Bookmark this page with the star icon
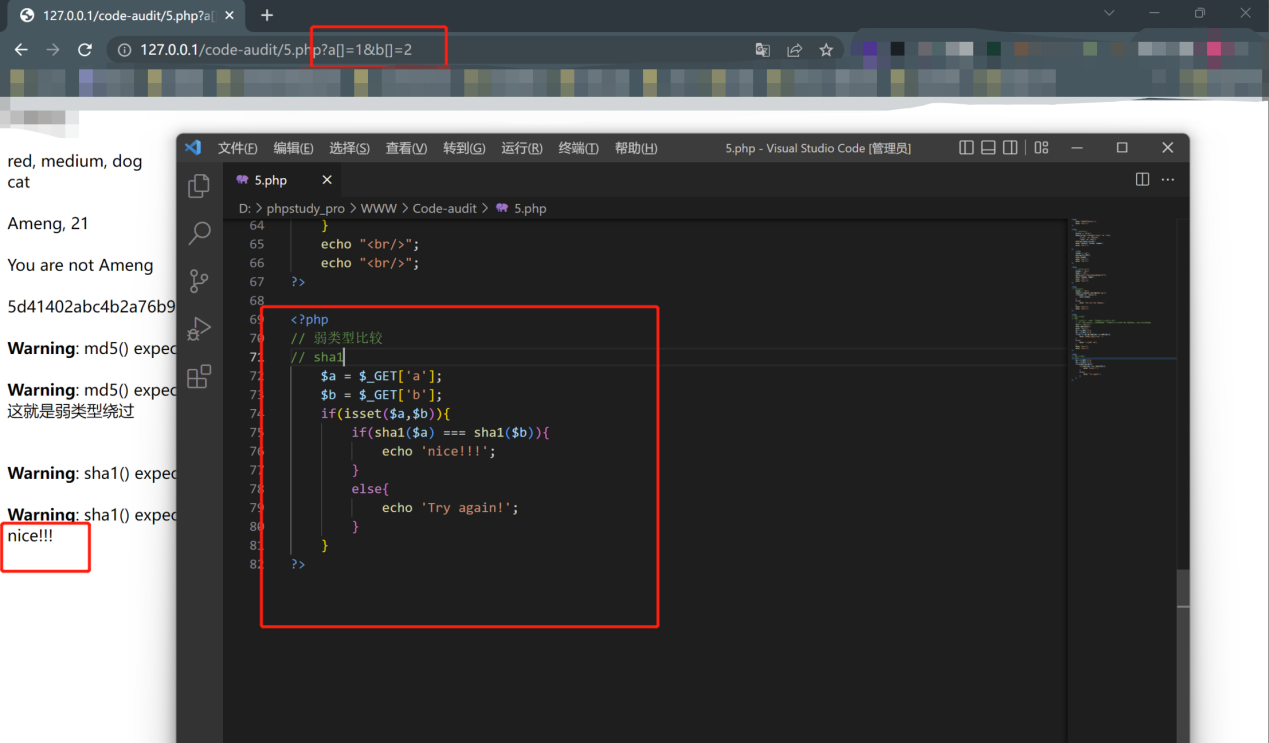 pyautogui.click(x=826, y=50)
